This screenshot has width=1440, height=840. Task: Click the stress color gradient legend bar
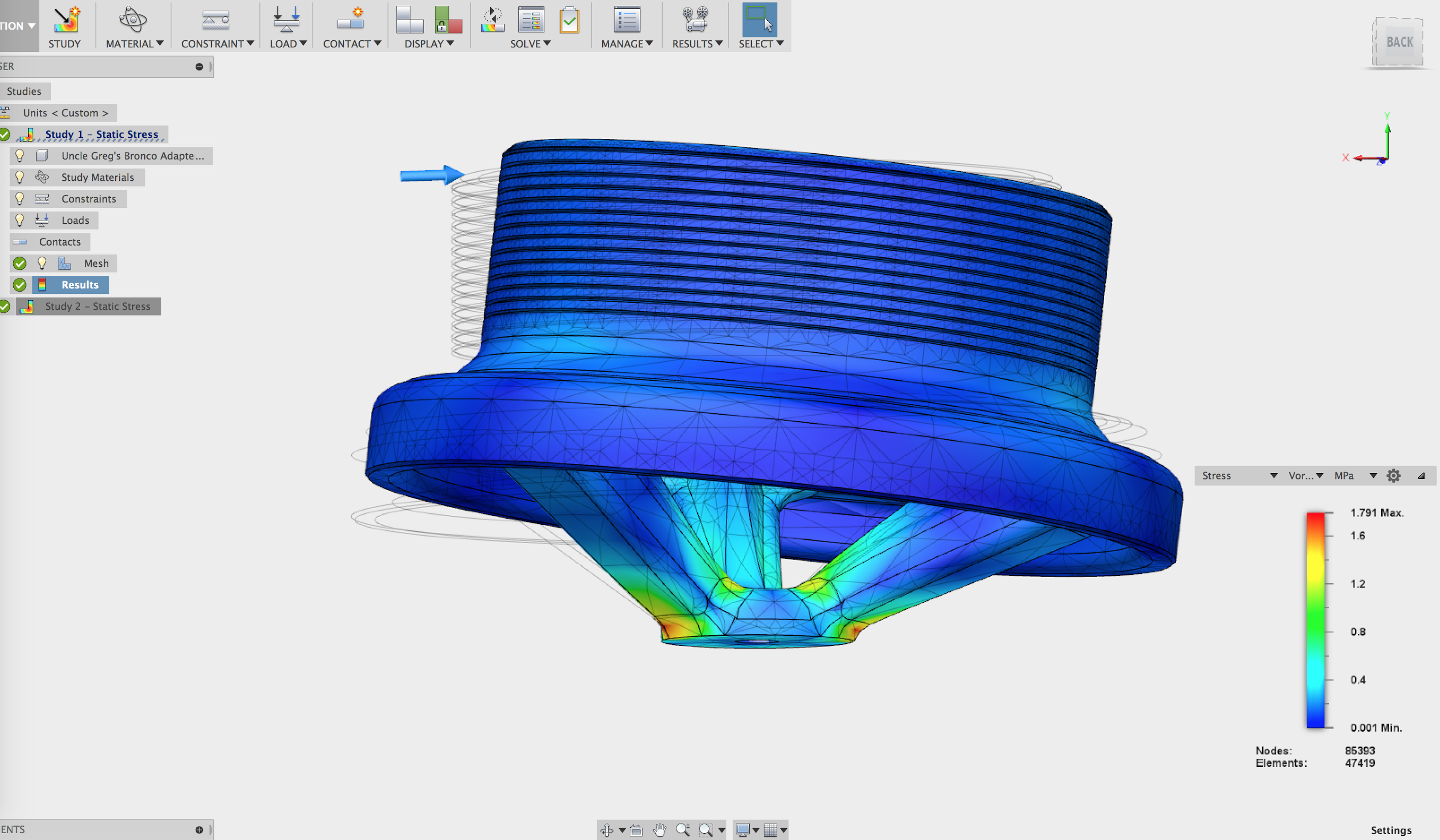(1315, 620)
